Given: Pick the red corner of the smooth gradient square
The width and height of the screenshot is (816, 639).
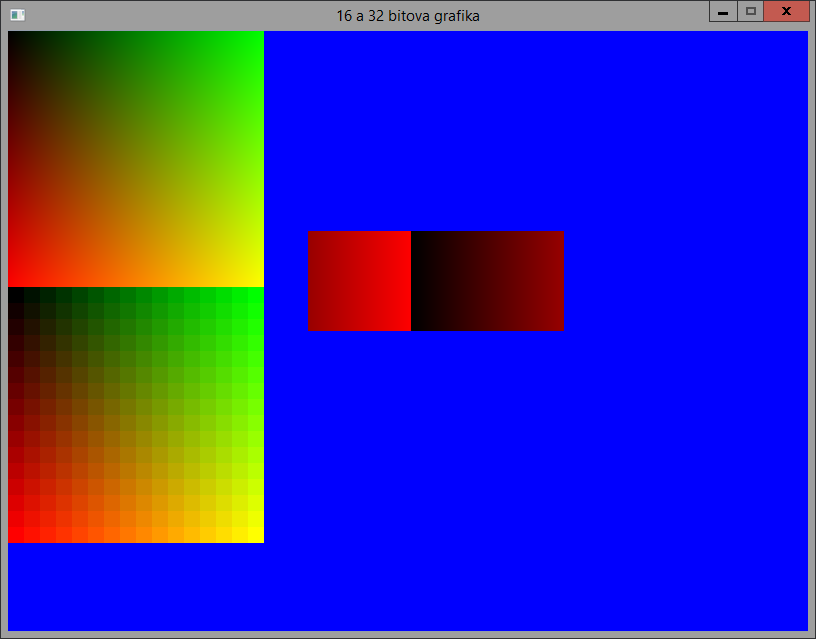Looking at the screenshot, I should click(13, 281).
